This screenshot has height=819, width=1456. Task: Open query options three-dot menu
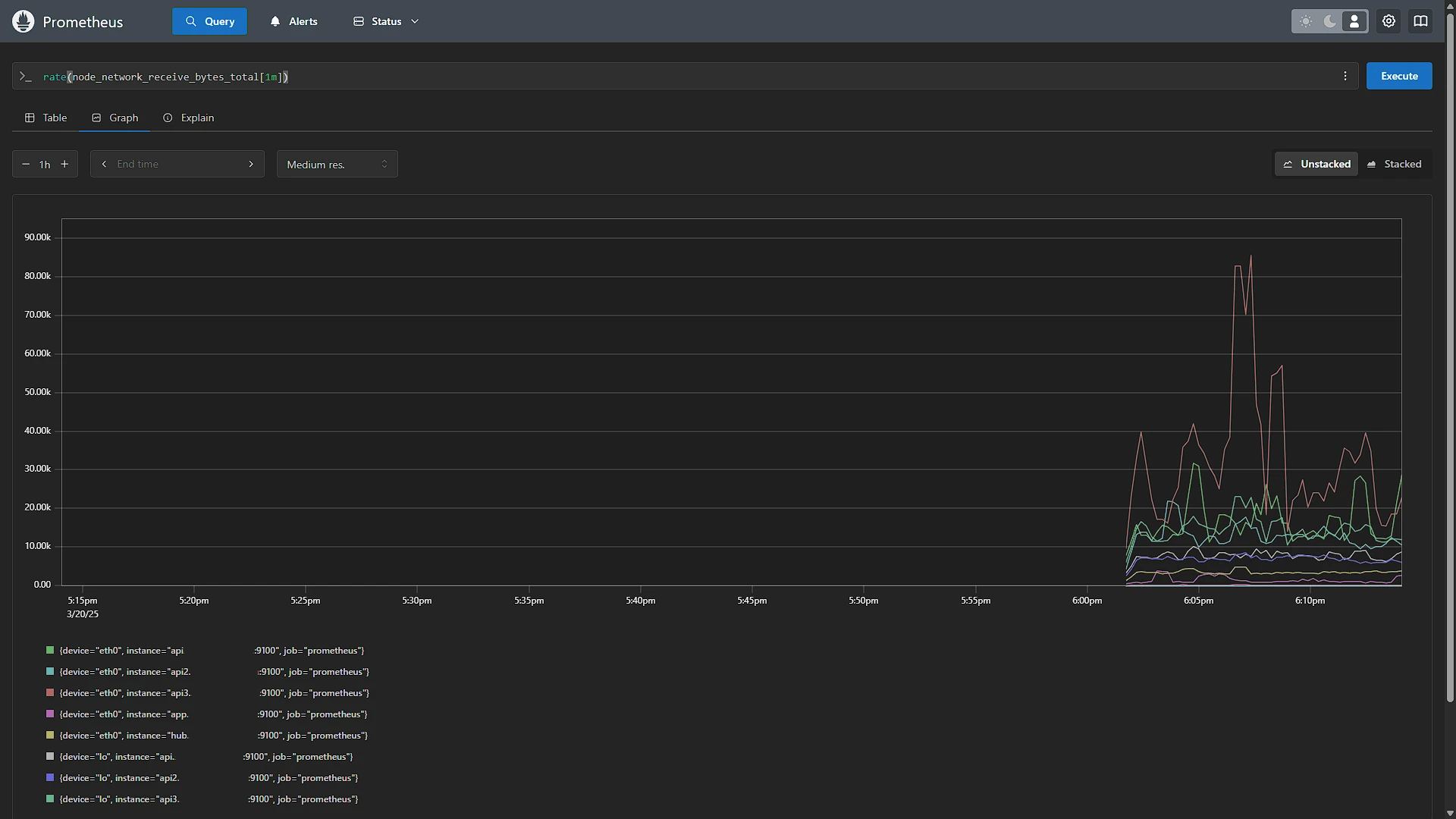pyautogui.click(x=1345, y=76)
